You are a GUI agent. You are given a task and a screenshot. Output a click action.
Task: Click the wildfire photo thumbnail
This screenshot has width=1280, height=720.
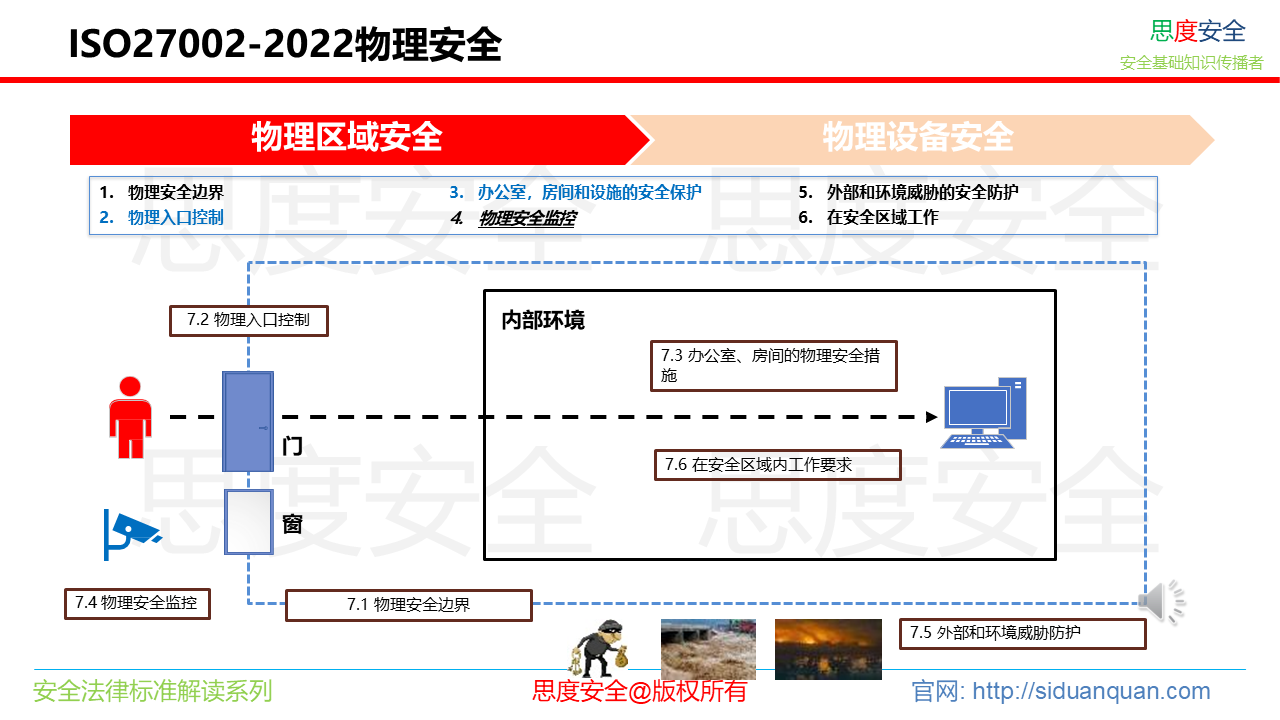pos(827,649)
